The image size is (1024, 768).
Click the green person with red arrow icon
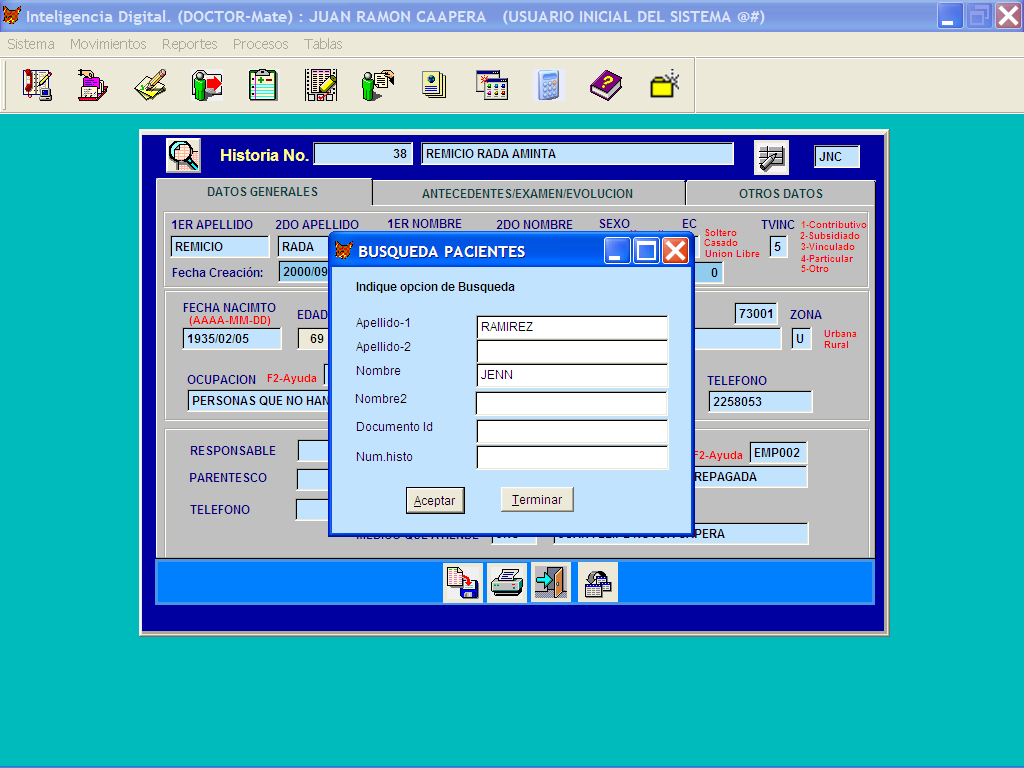(x=207, y=85)
